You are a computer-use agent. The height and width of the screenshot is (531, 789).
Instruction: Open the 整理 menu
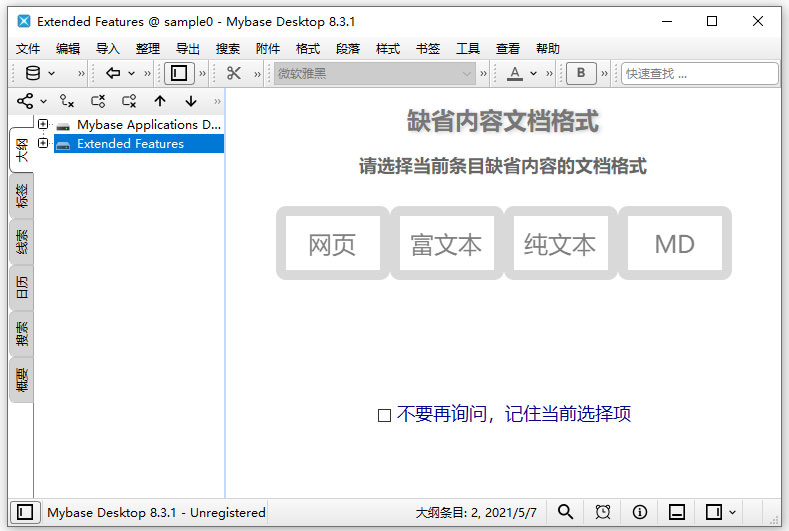point(148,49)
